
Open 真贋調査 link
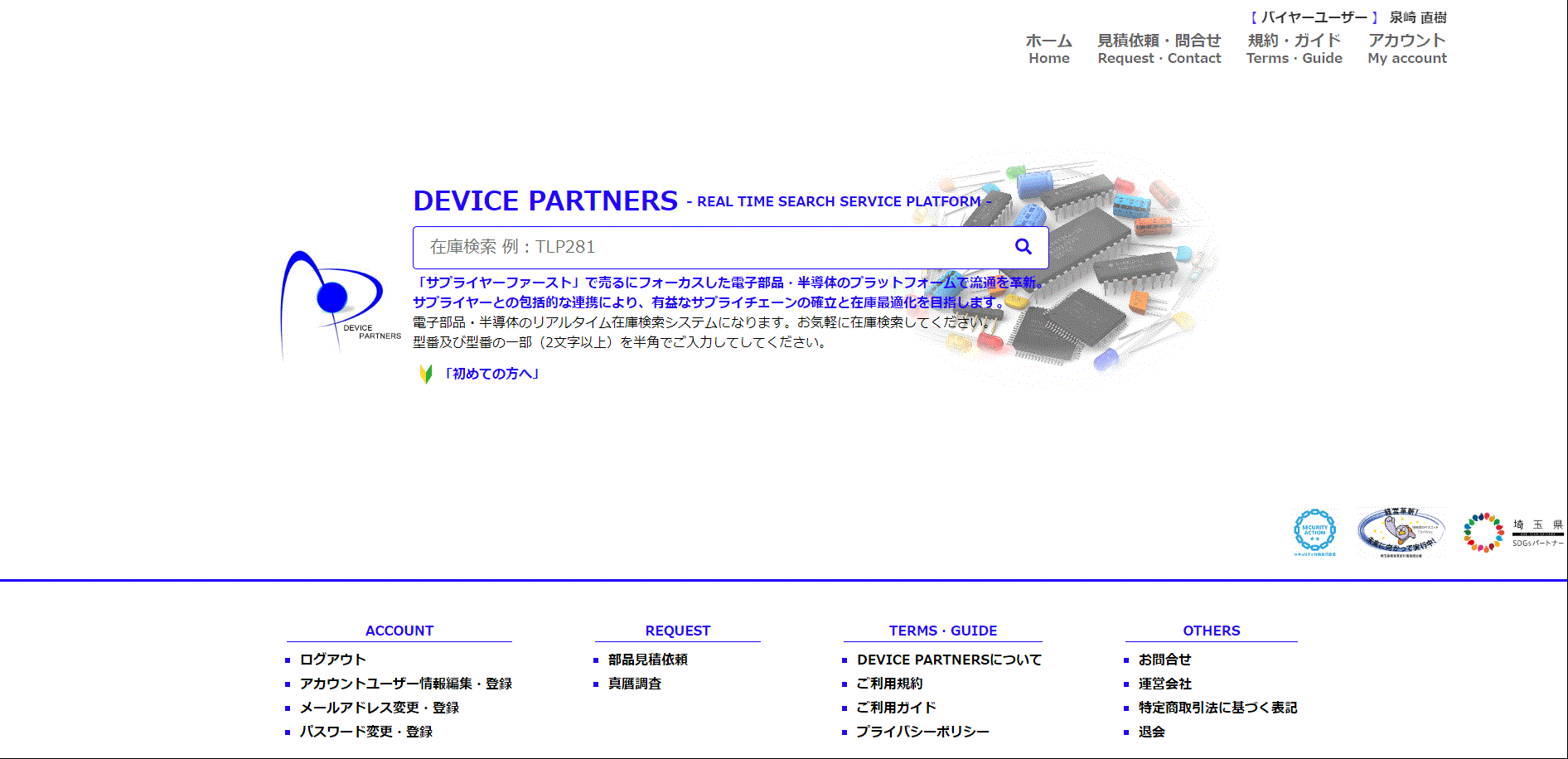635,684
